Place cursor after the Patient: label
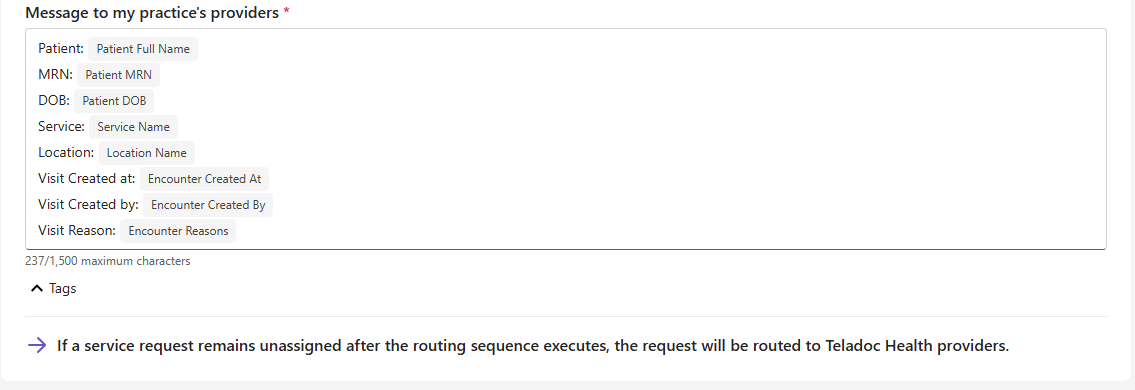The height and width of the screenshot is (390, 1135). point(85,49)
